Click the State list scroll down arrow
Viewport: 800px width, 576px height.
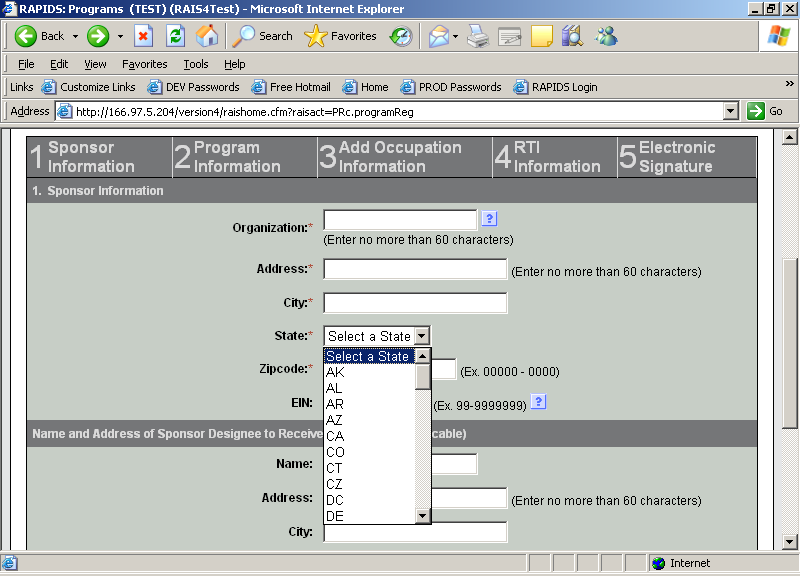[x=422, y=516]
